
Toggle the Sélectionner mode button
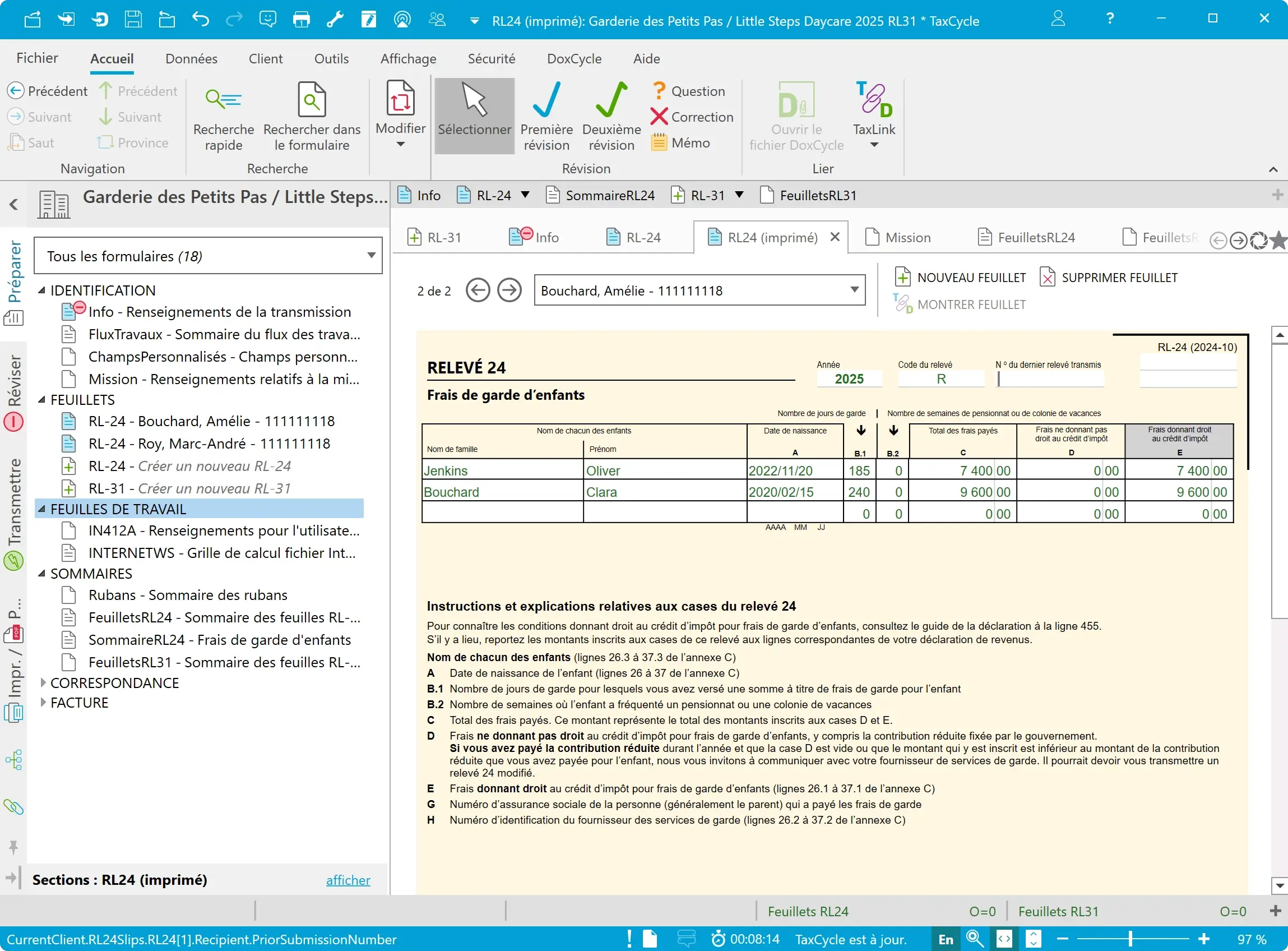tap(474, 116)
